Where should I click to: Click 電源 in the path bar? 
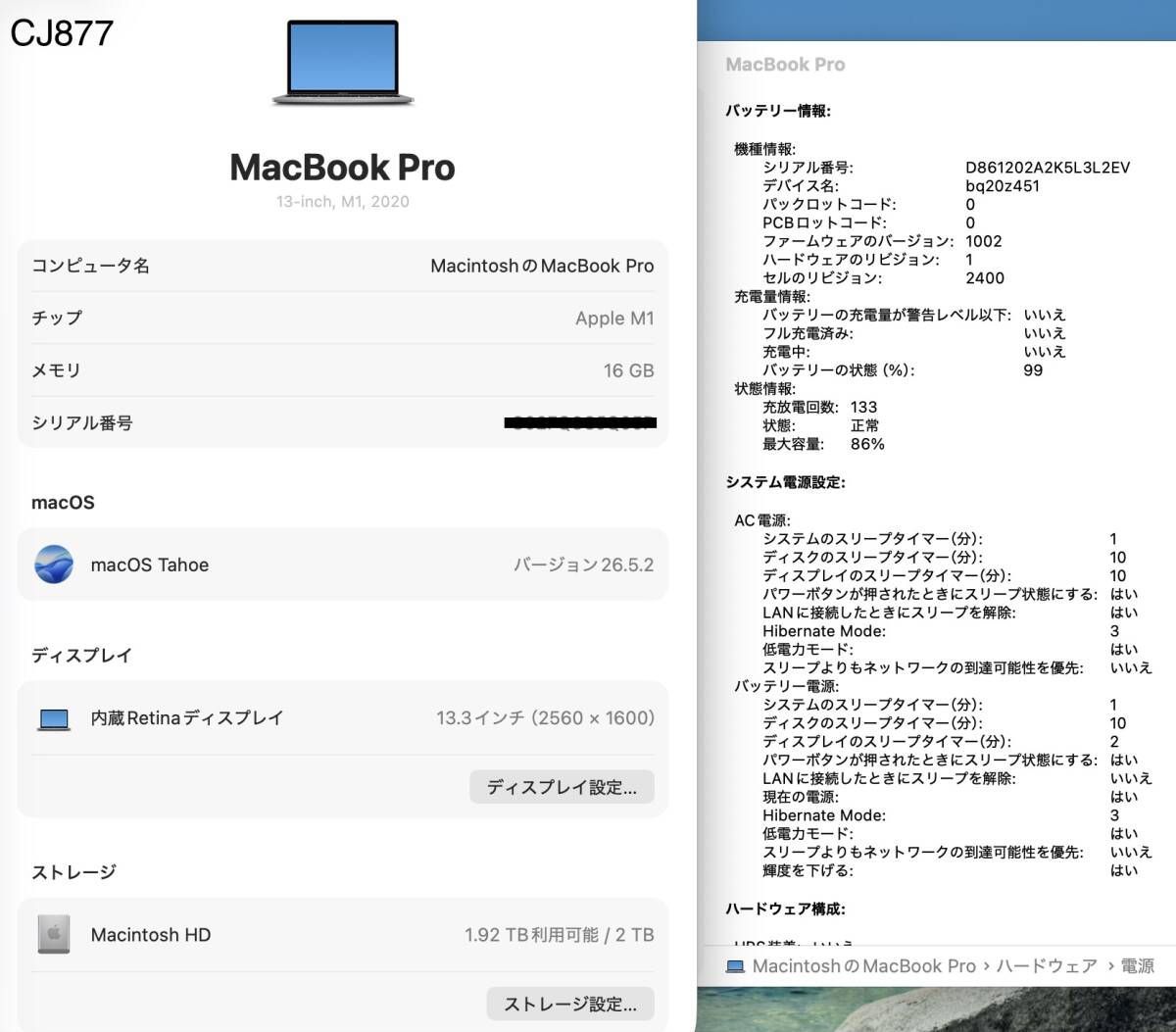click(x=1137, y=966)
